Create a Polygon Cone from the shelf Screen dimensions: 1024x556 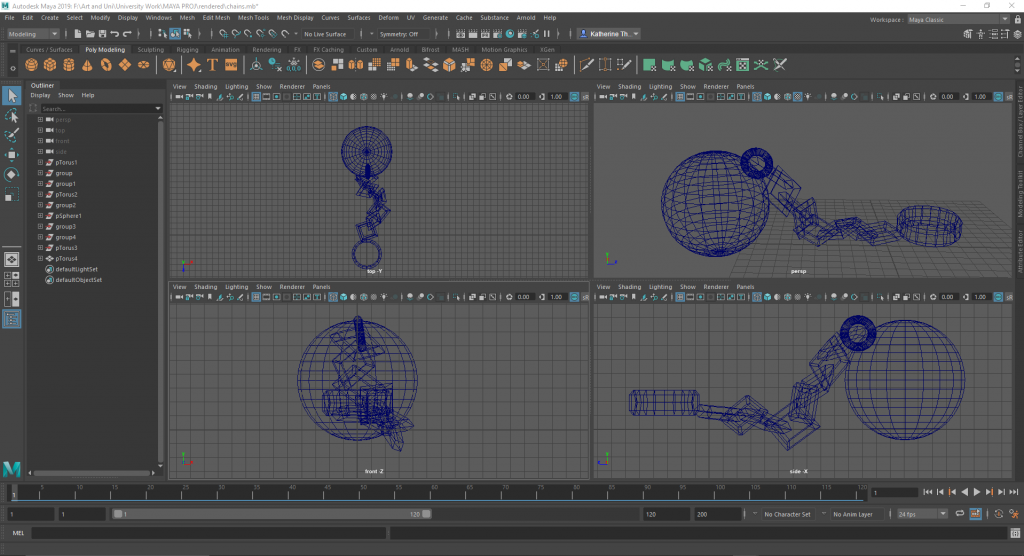(x=88, y=65)
